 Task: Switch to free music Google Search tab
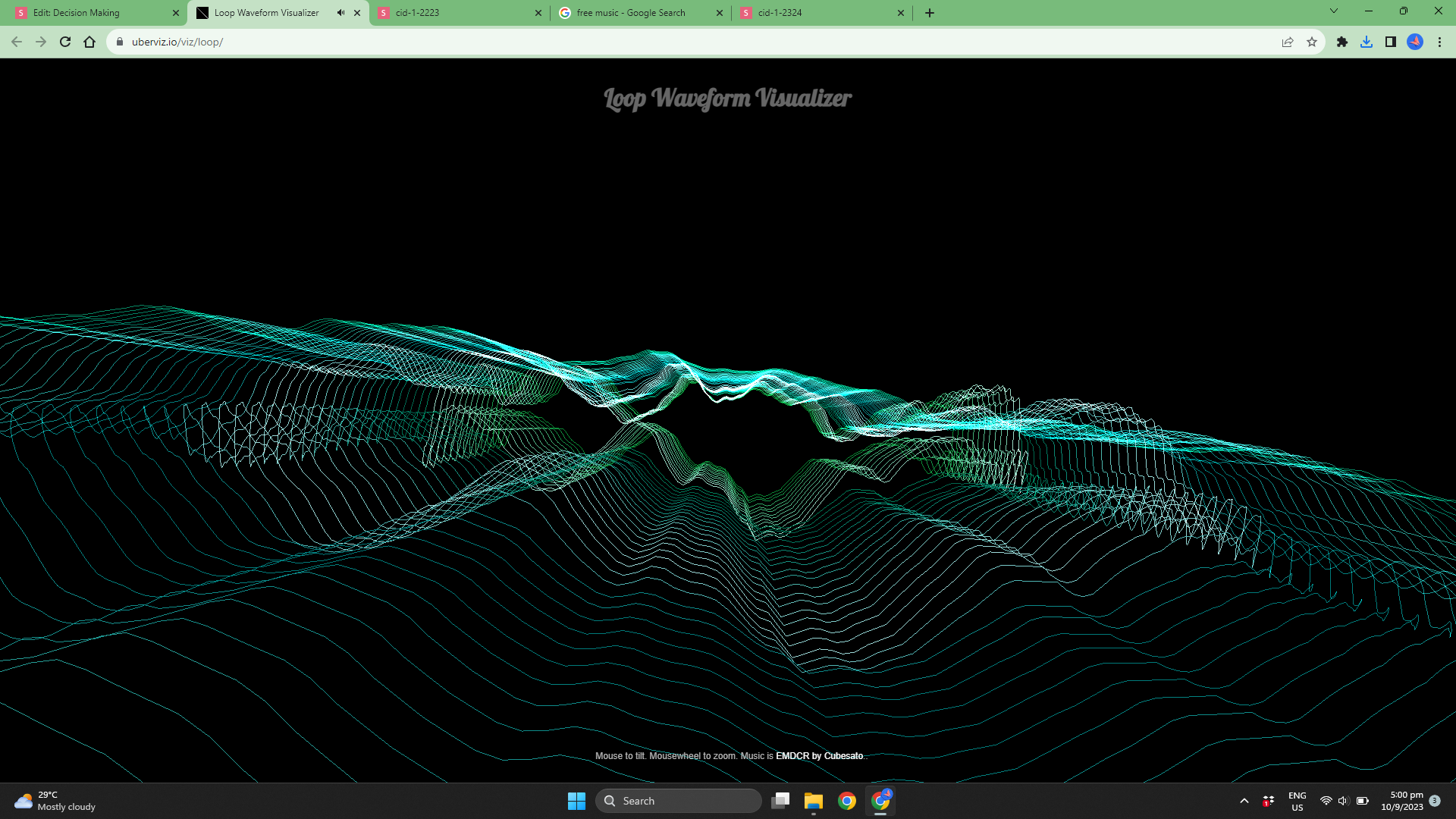pos(630,13)
